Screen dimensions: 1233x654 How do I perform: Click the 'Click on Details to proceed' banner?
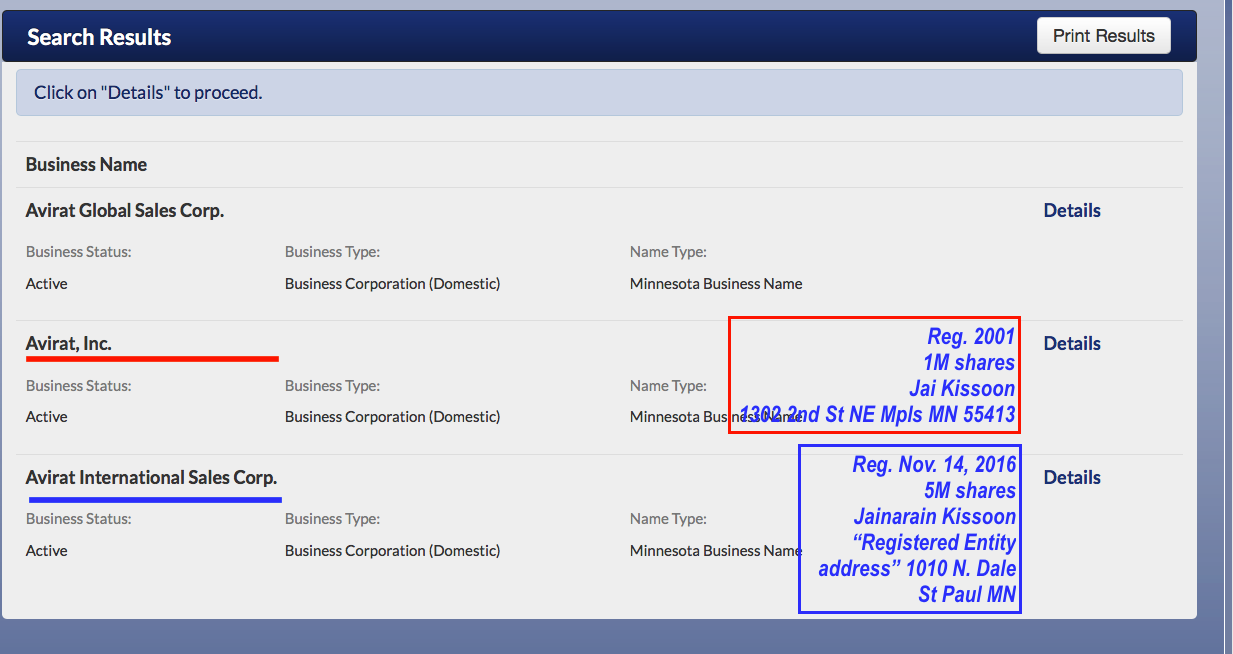(x=148, y=93)
